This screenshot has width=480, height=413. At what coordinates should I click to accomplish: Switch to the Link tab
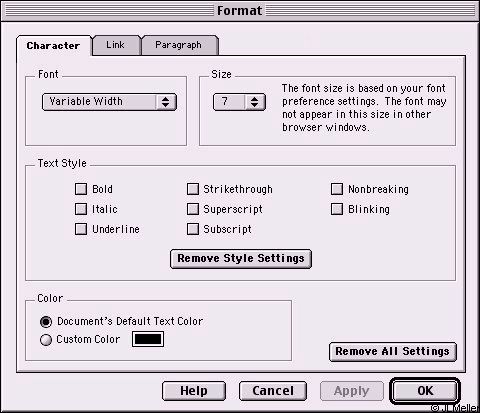coord(116,45)
